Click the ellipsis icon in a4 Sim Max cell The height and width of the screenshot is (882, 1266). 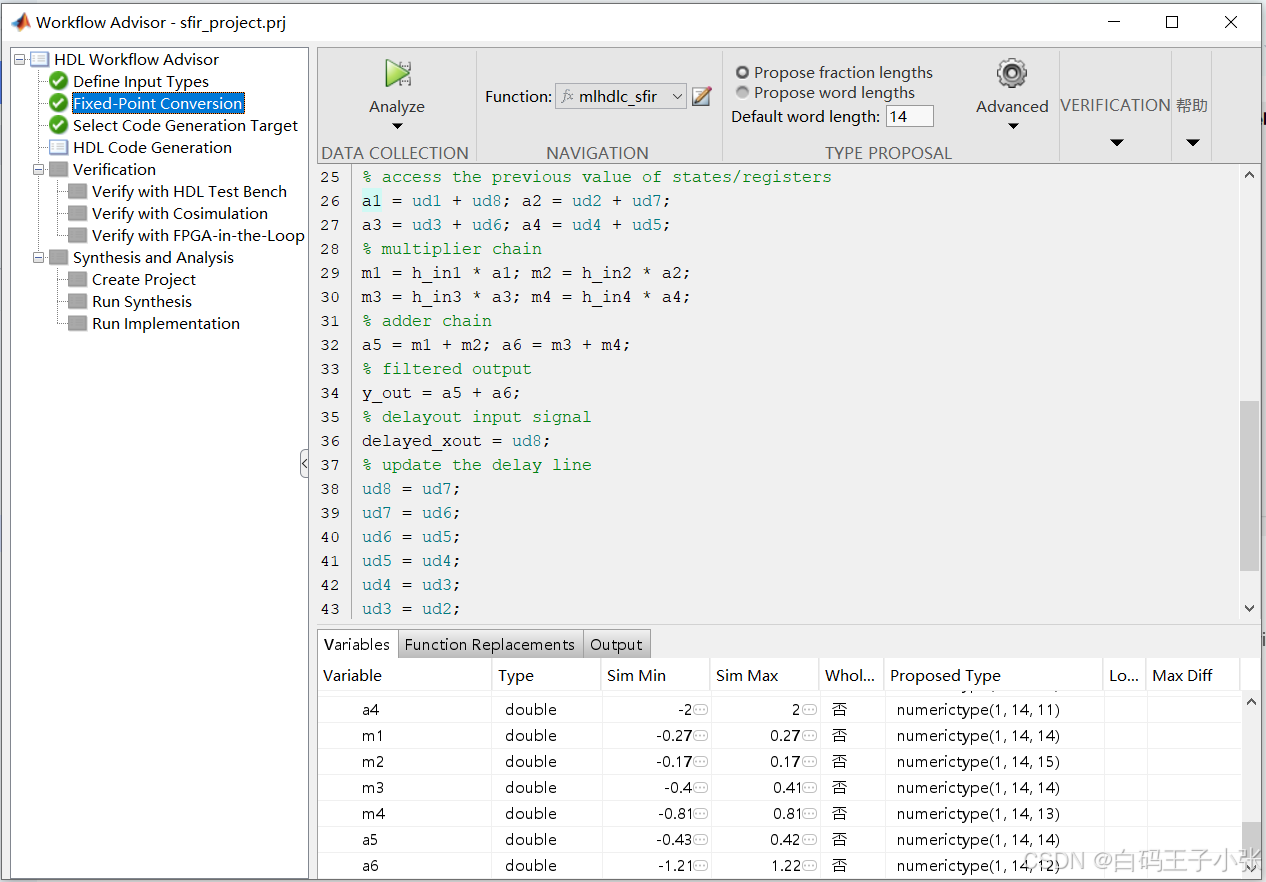click(810, 709)
